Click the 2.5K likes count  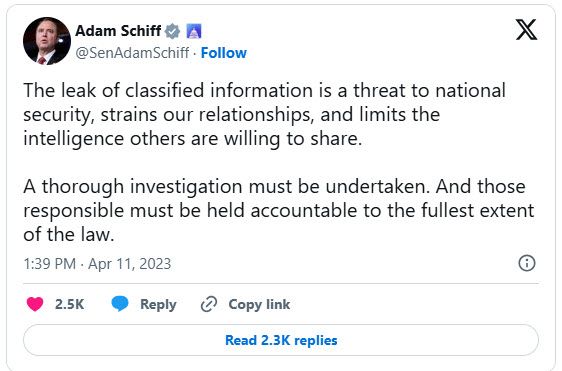click(x=70, y=304)
